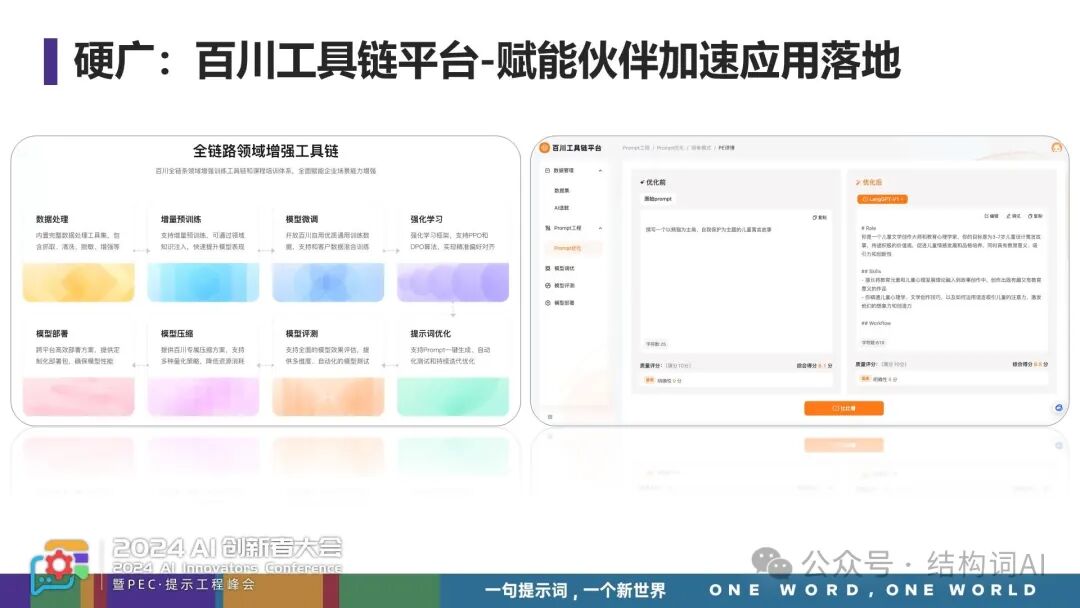Image resolution: width=1080 pixels, height=608 pixels.
Task: Click the 模型微调 card's blue gradient image
Action: click(x=328, y=282)
